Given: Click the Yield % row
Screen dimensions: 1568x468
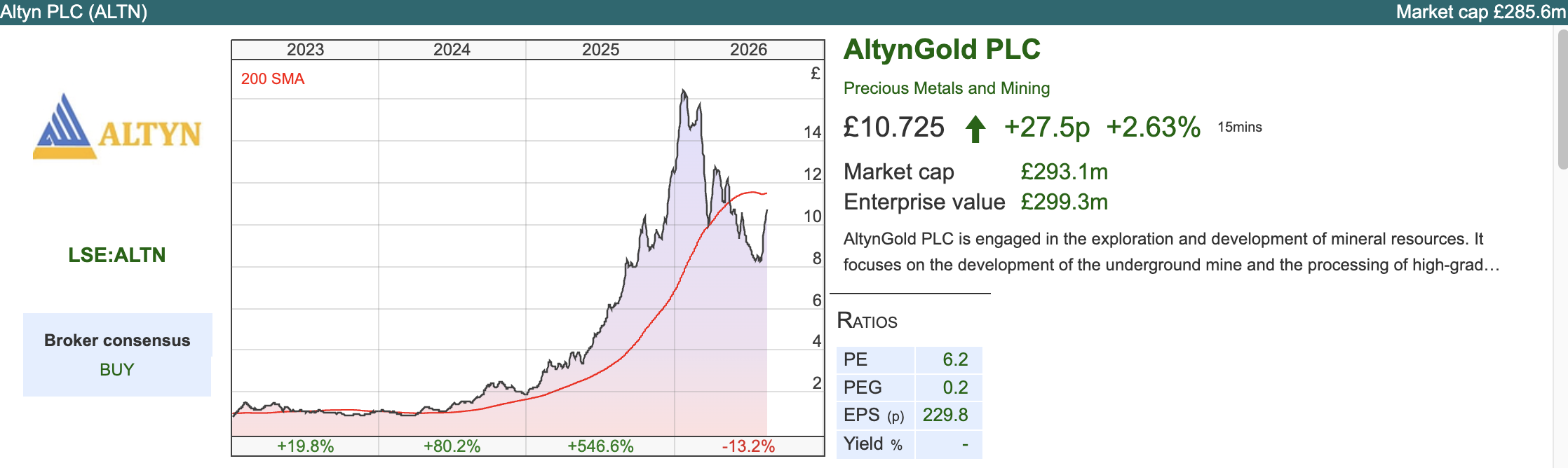Looking at the screenshot, I should tap(910, 444).
